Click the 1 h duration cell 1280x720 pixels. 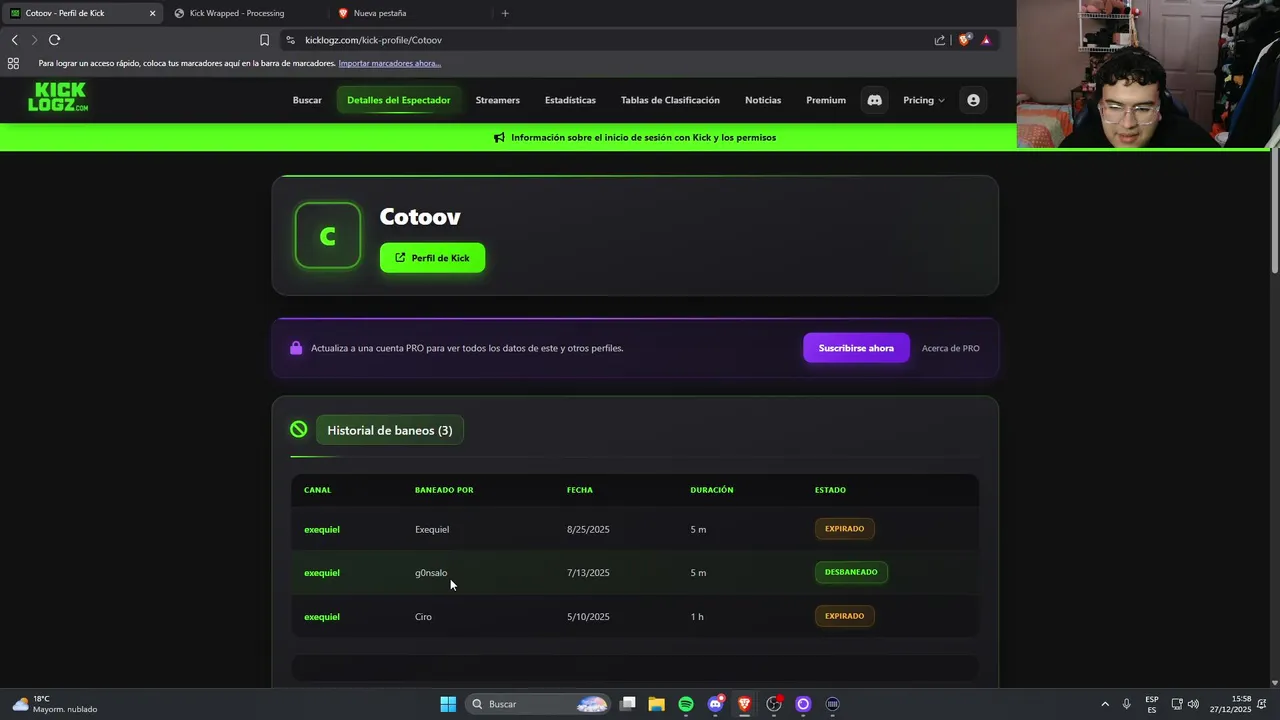click(697, 617)
